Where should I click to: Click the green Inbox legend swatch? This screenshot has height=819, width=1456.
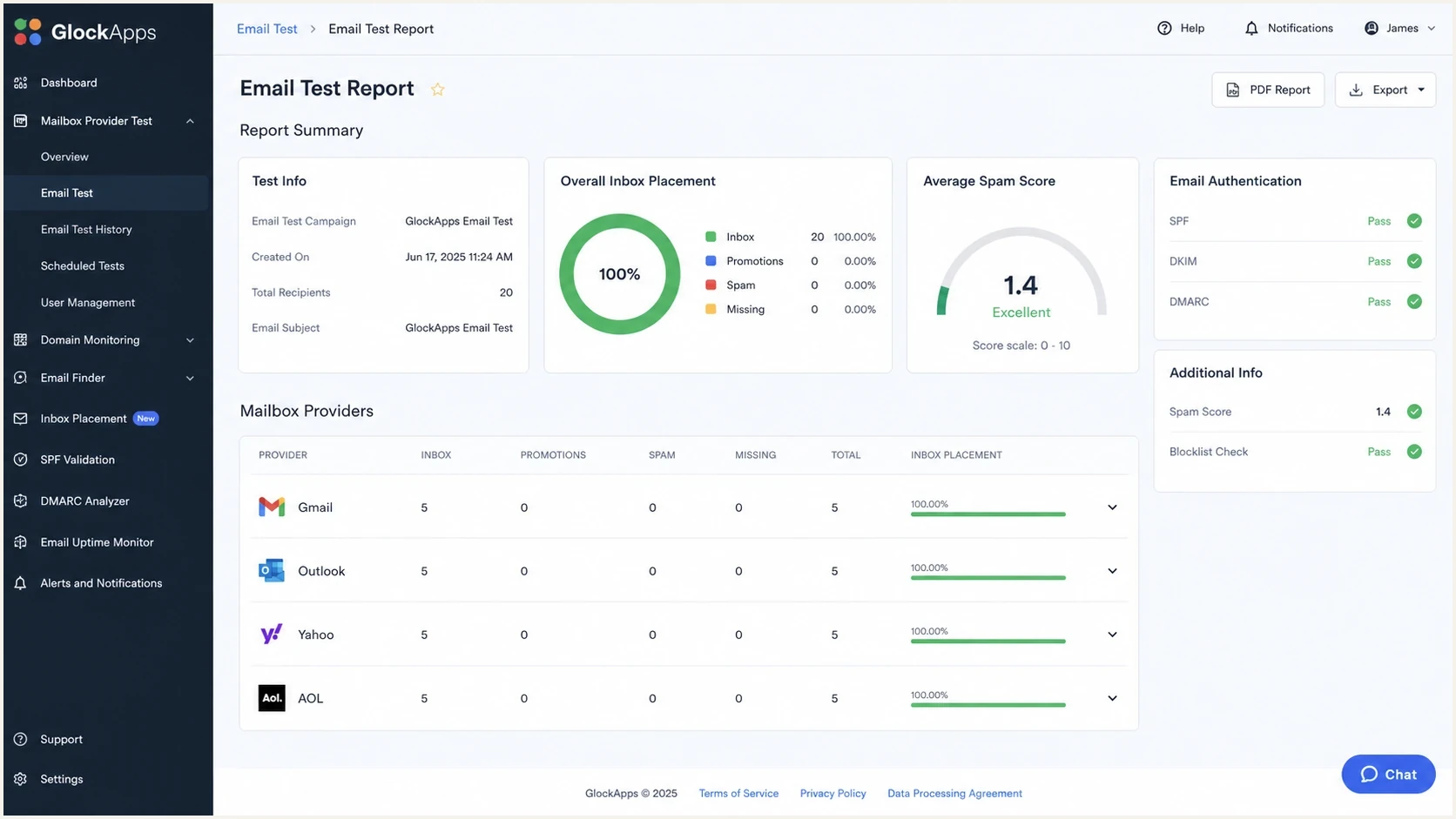[x=711, y=237]
